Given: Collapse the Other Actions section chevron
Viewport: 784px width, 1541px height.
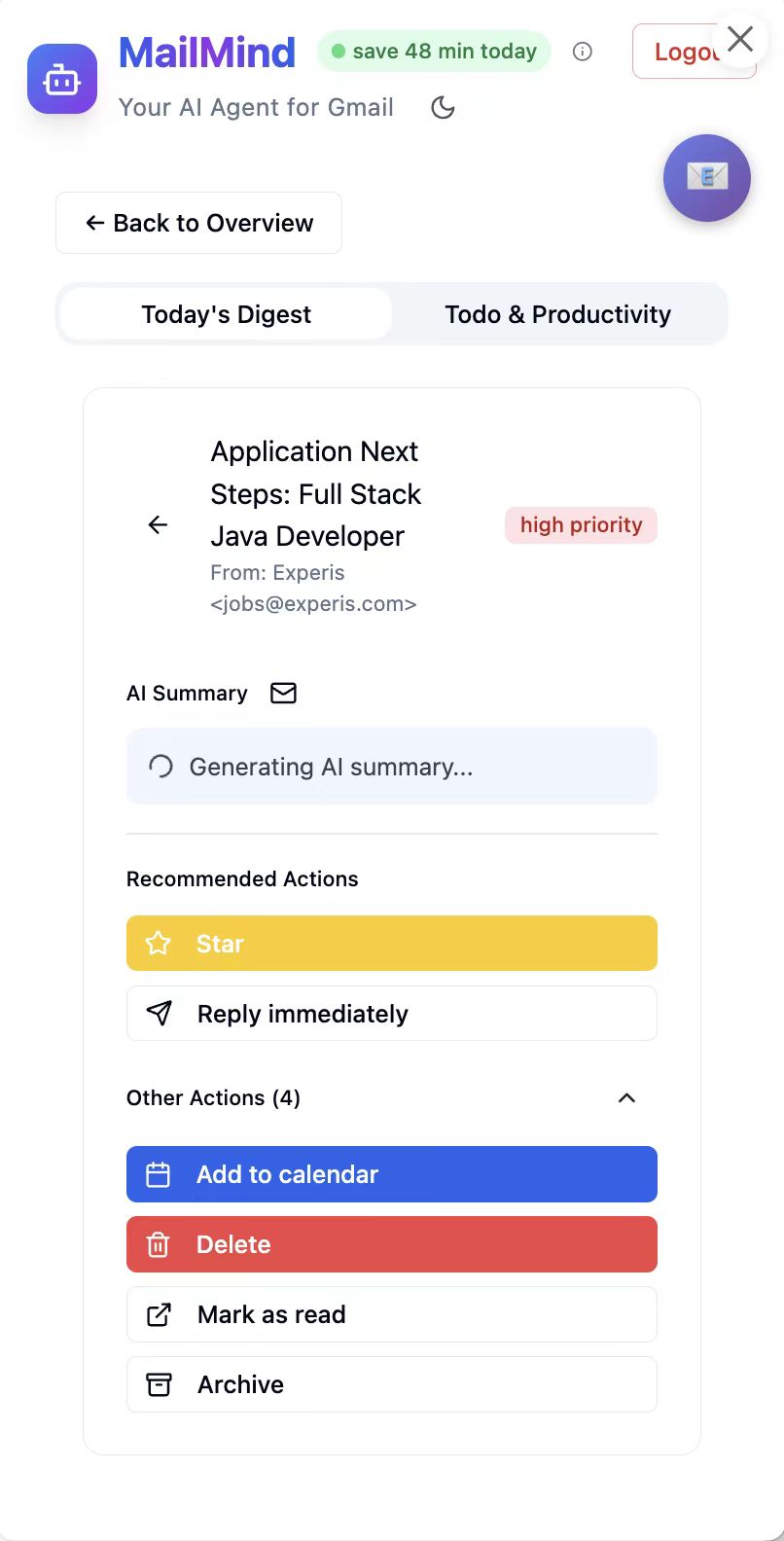Looking at the screenshot, I should tap(626, 1097).
